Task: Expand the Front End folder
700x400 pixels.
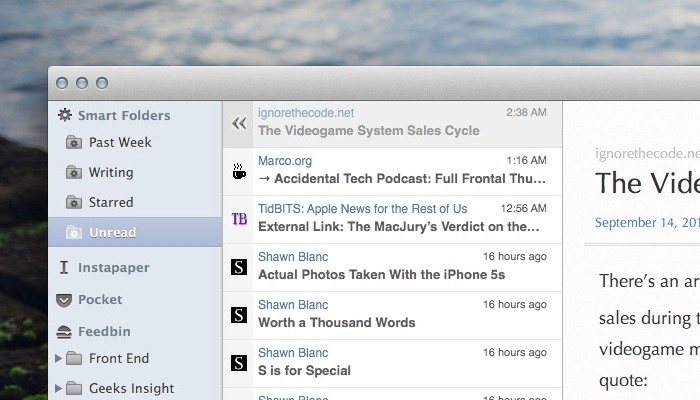Action: pyautogui.click(x=59, y=358)
